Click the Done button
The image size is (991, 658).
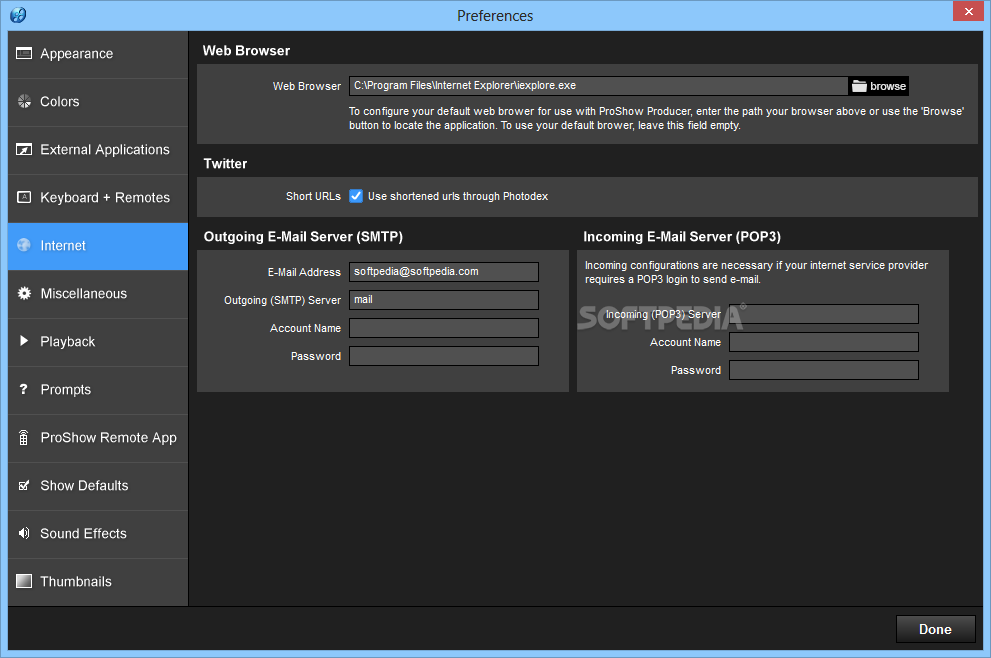click(935, 629)
